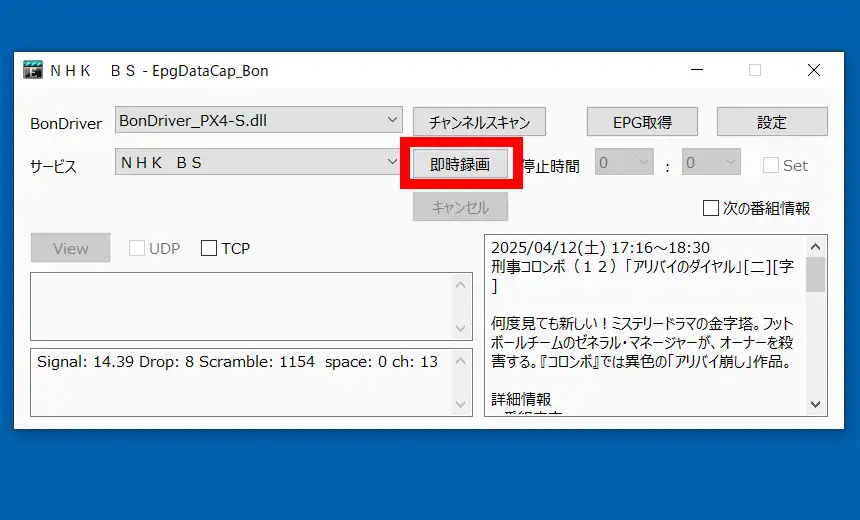860x520 pixels.
Task: Click the EPG取得 button
Action: coord(642,122)
